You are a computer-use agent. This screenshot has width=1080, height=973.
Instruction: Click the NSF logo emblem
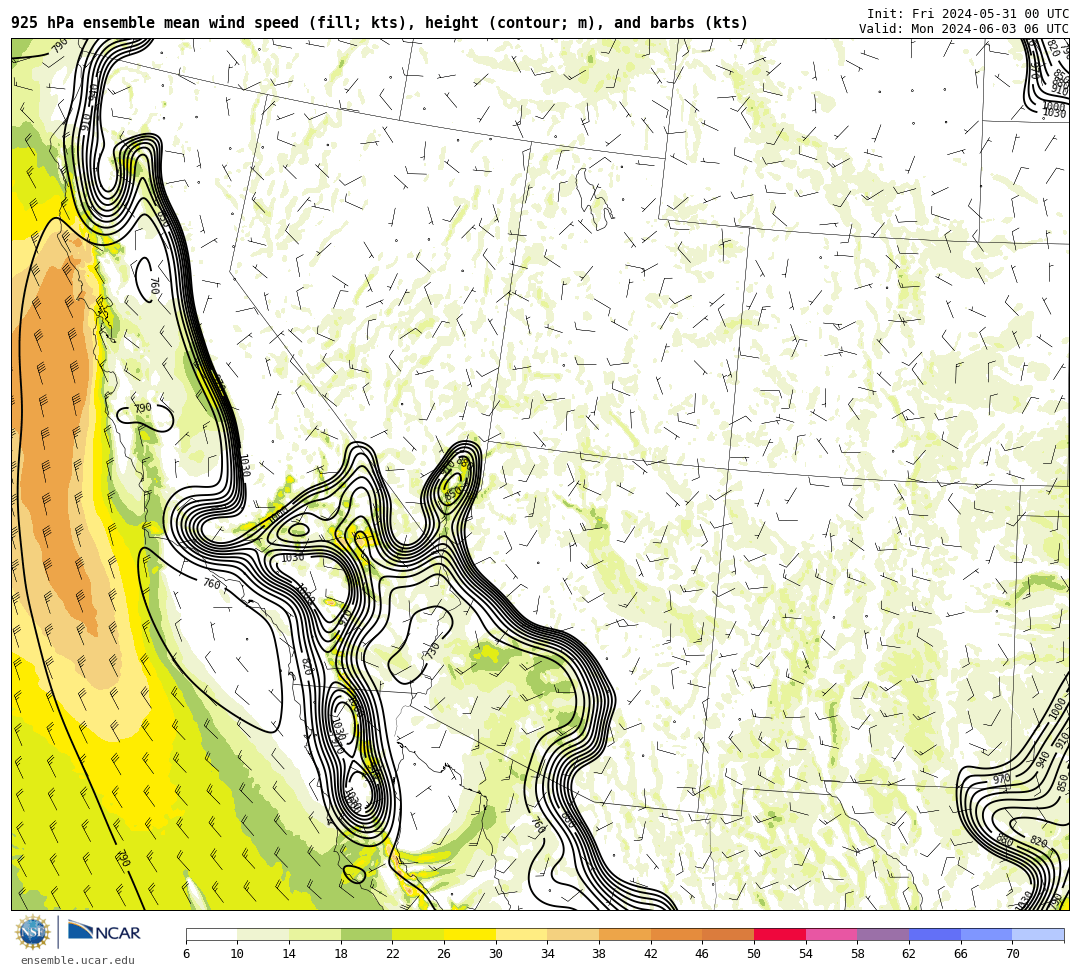(32, 932)
